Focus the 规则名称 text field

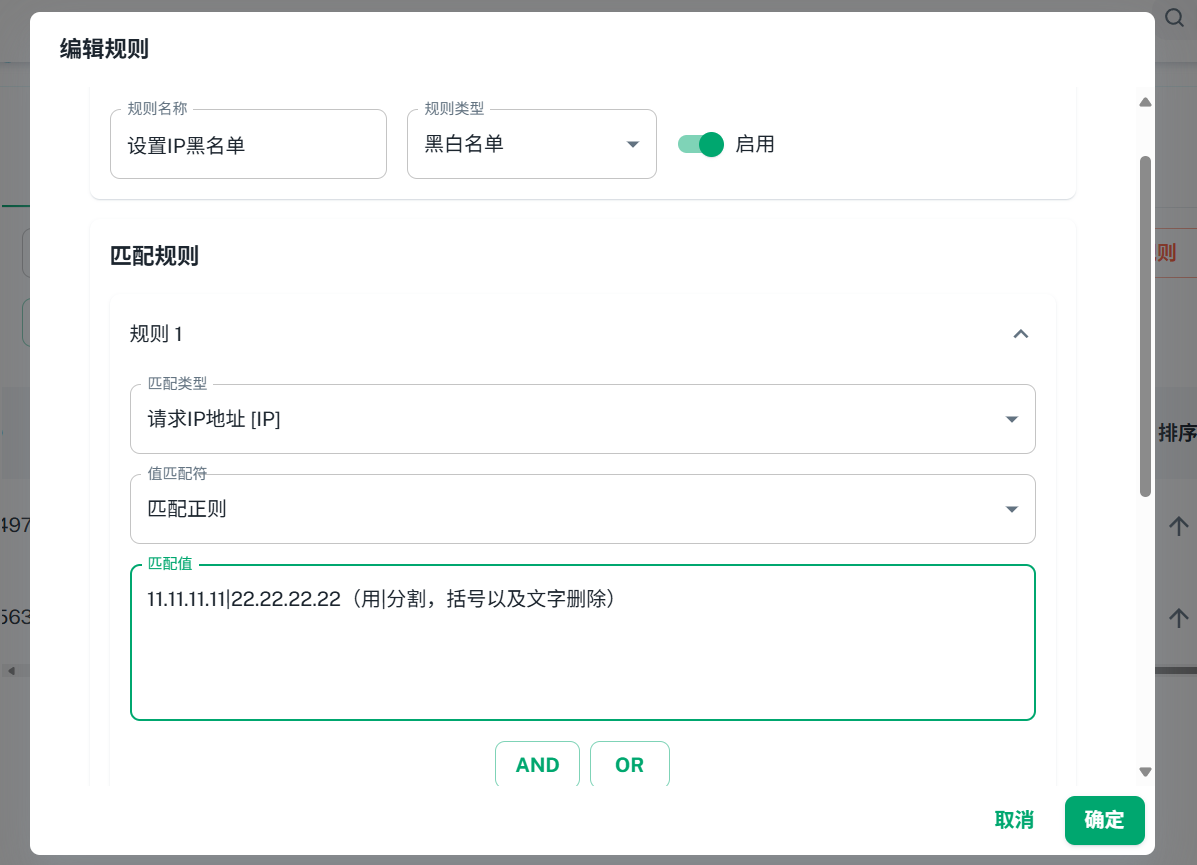[248, 146]
